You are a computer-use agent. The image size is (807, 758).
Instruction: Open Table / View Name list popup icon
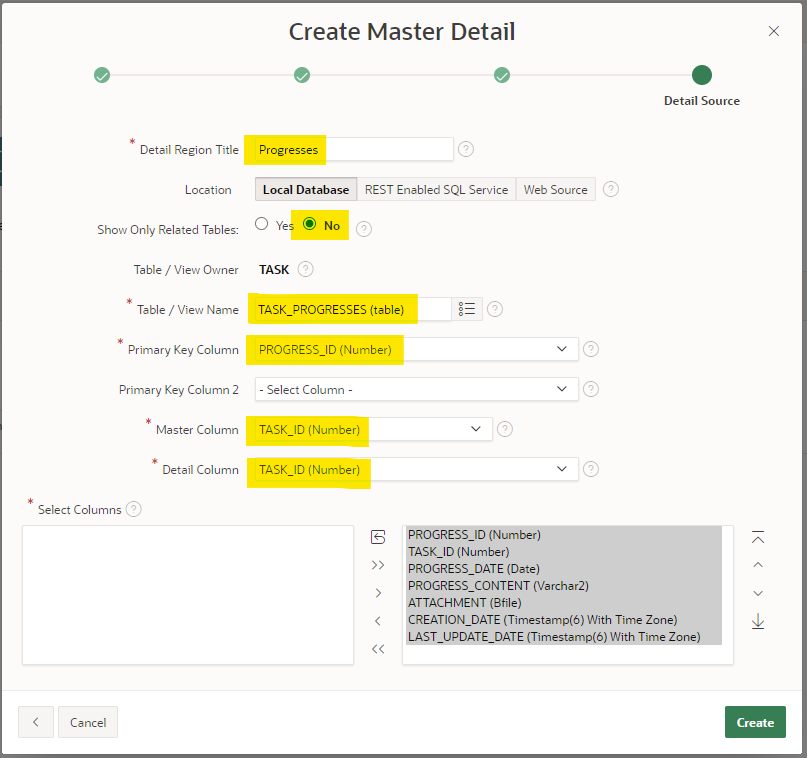coord(467,309)
